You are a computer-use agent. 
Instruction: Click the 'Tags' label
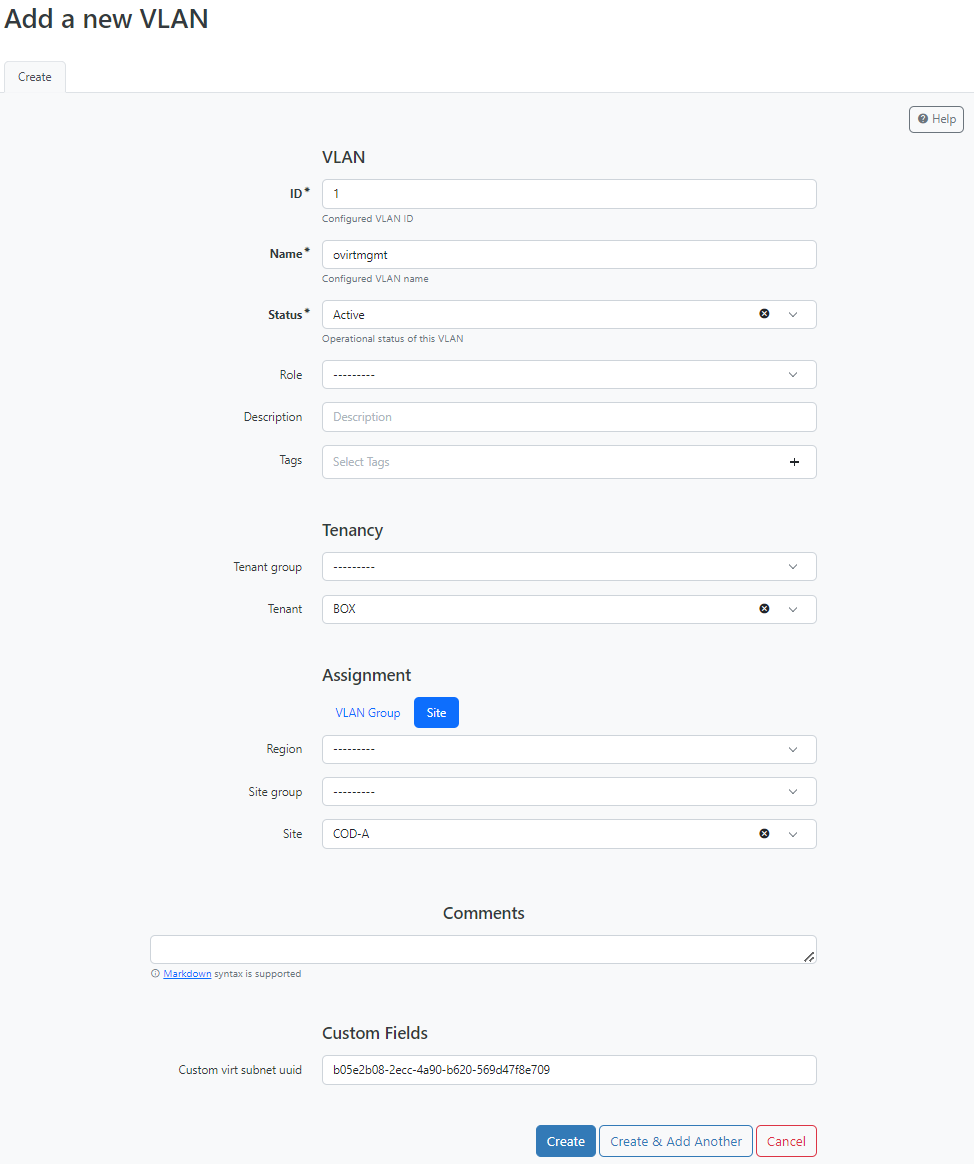tap(290, 460)
